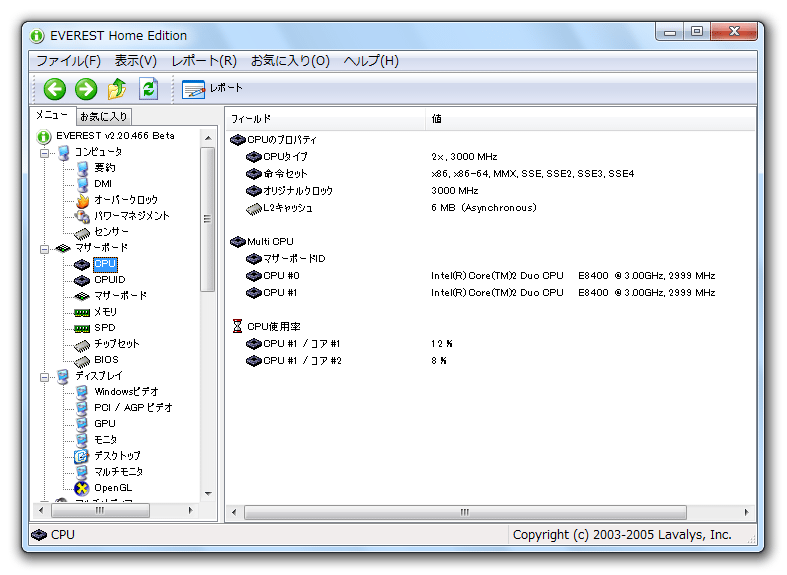The height and width of the screenshot is (575, 787).
Task: Click the メモリ memory module icon
Action: [82, 312]
